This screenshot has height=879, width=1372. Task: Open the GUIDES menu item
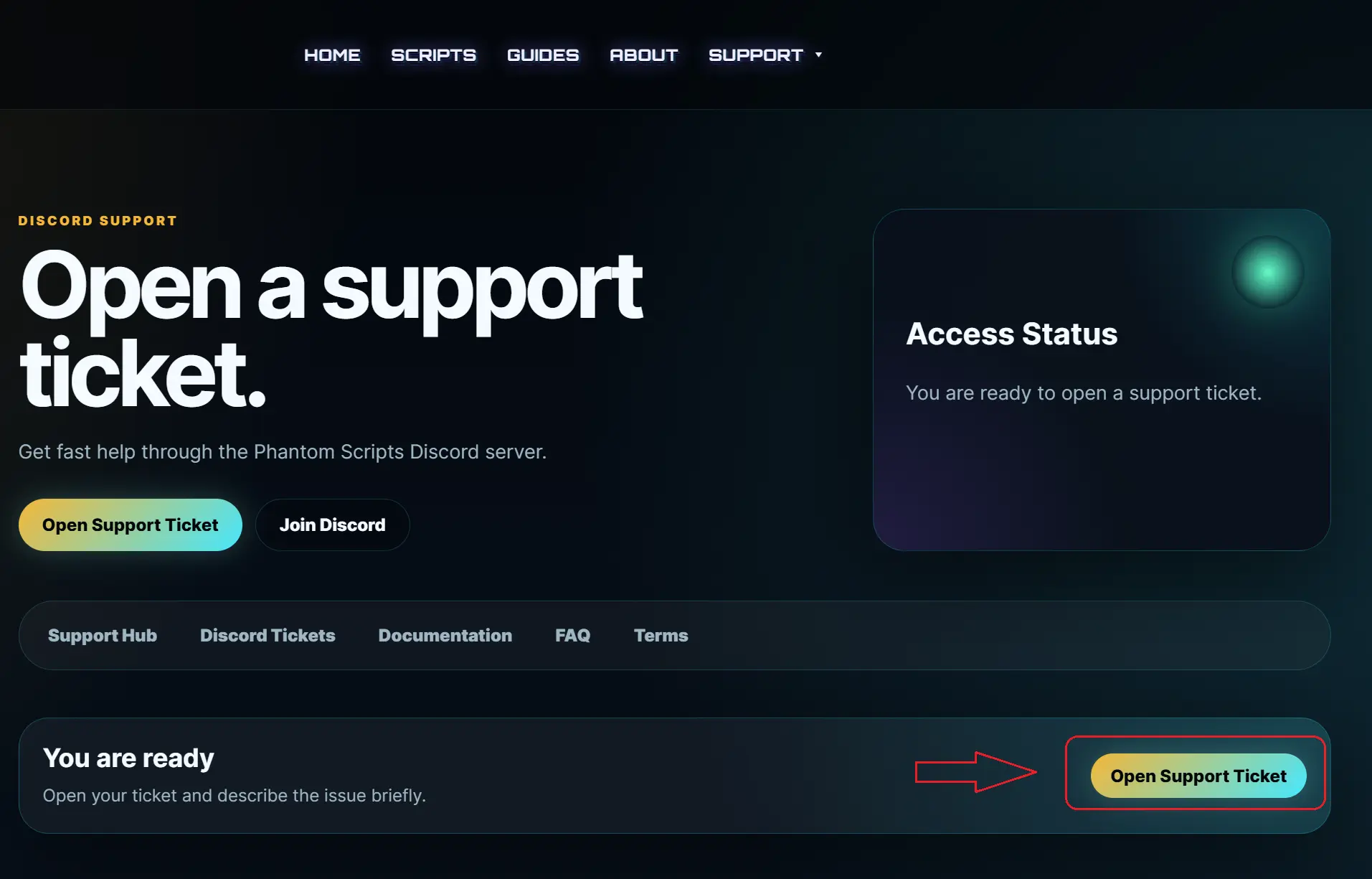click(x=543, y=55)
